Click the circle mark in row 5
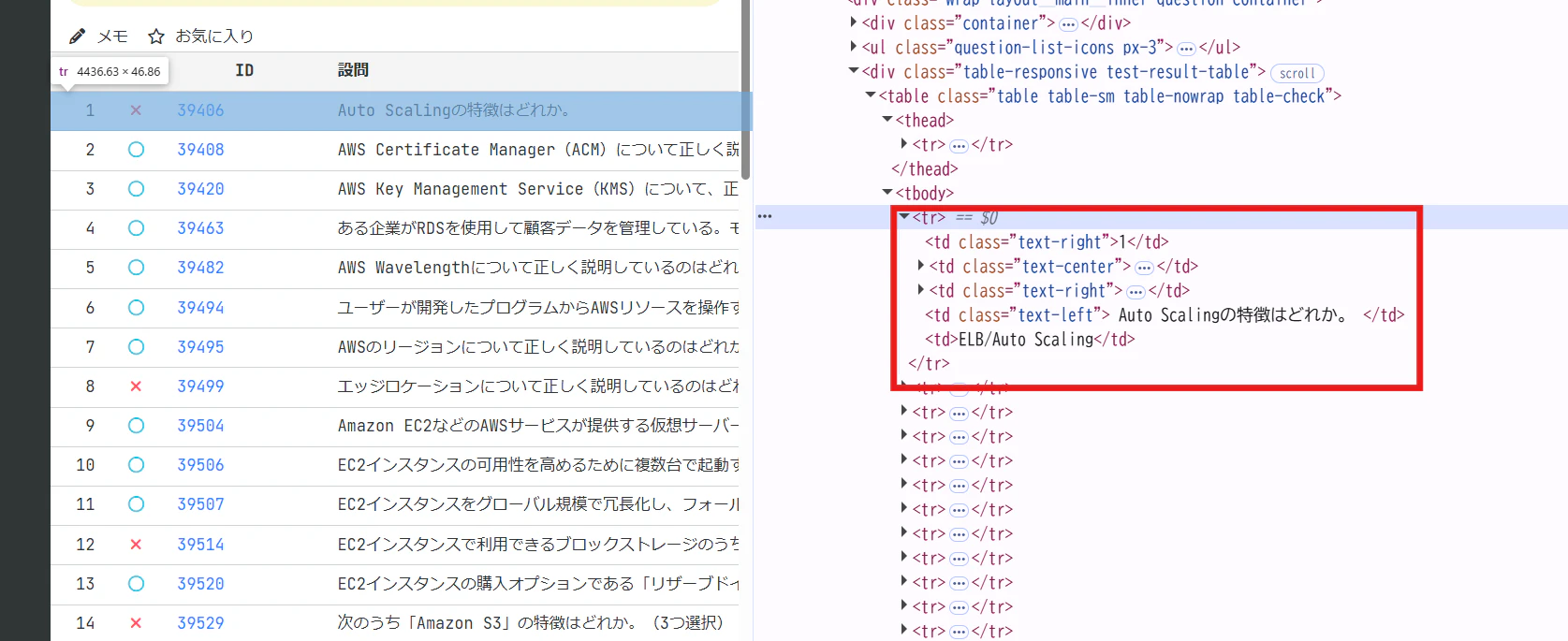The image size is (1568, 641). [136, 268]
